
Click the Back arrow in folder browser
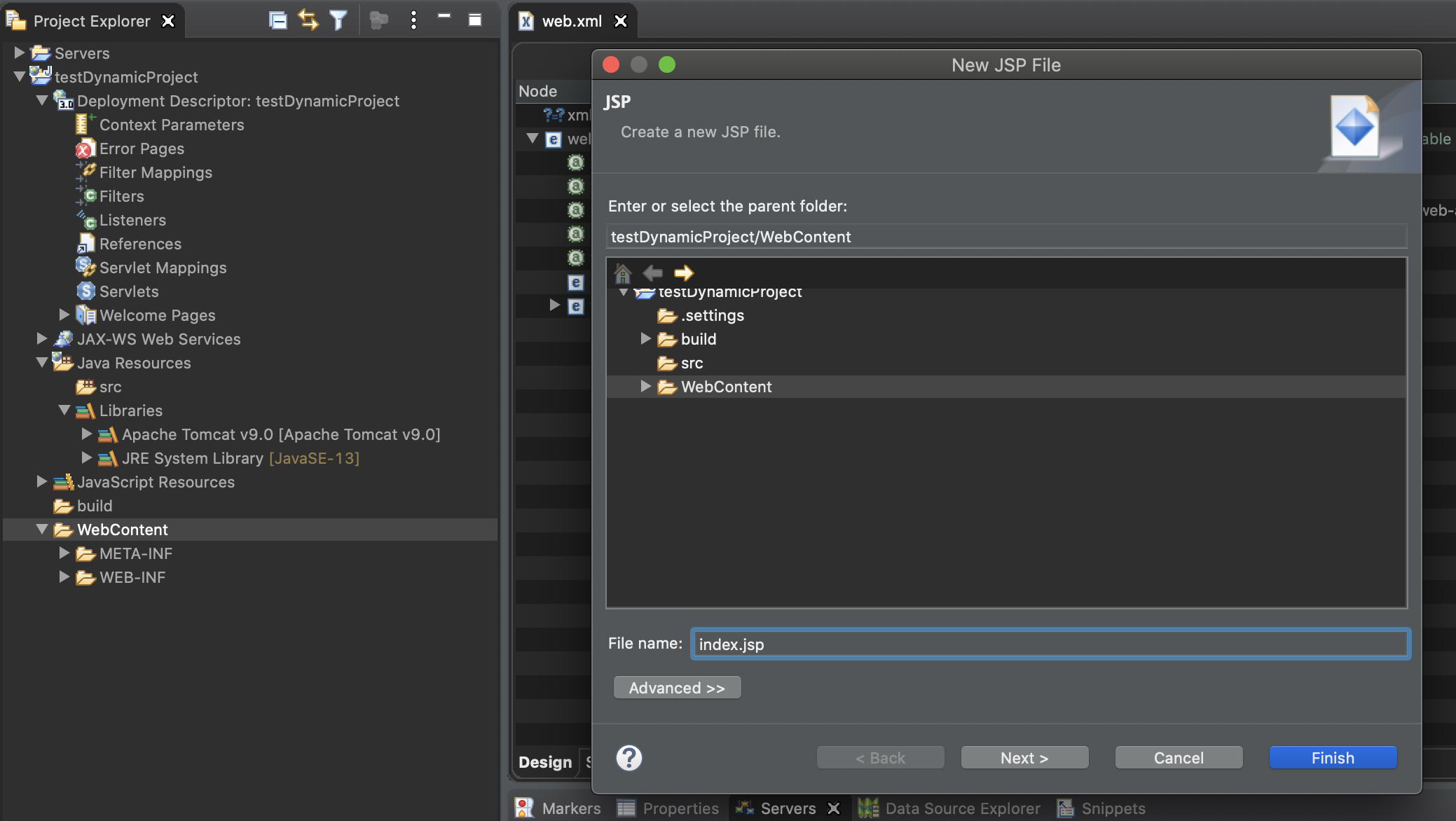(x=652, y=272)
